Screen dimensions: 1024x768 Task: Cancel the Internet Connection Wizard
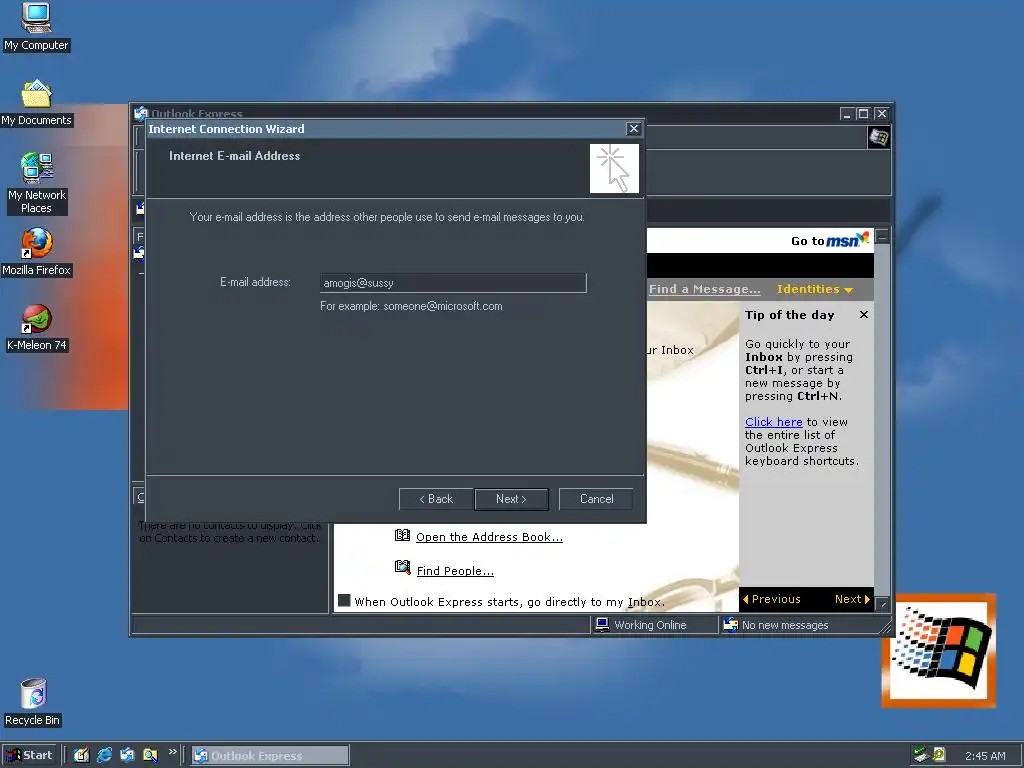(x=596, y=499)
